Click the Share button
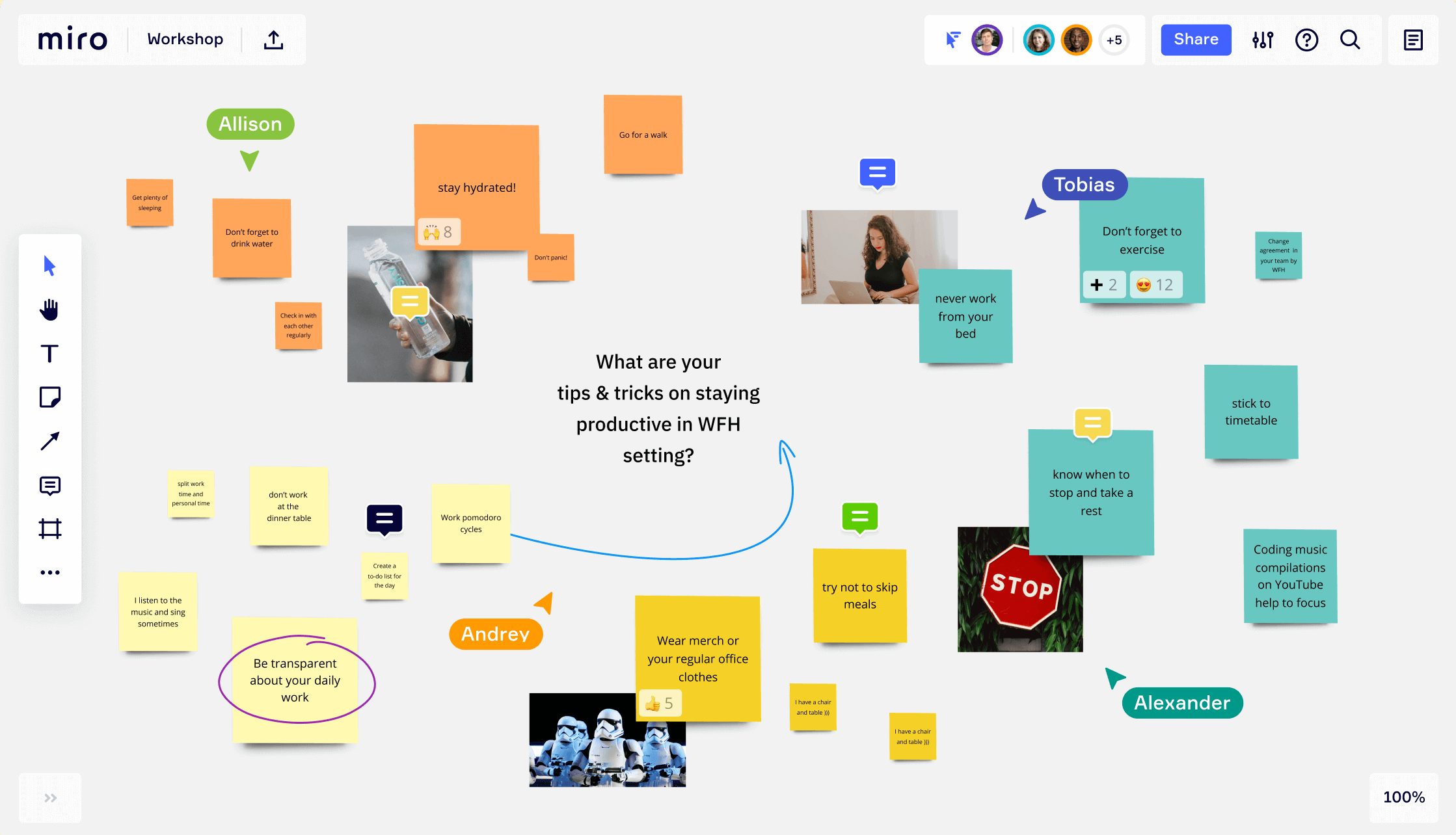 tap(1196, 39)
